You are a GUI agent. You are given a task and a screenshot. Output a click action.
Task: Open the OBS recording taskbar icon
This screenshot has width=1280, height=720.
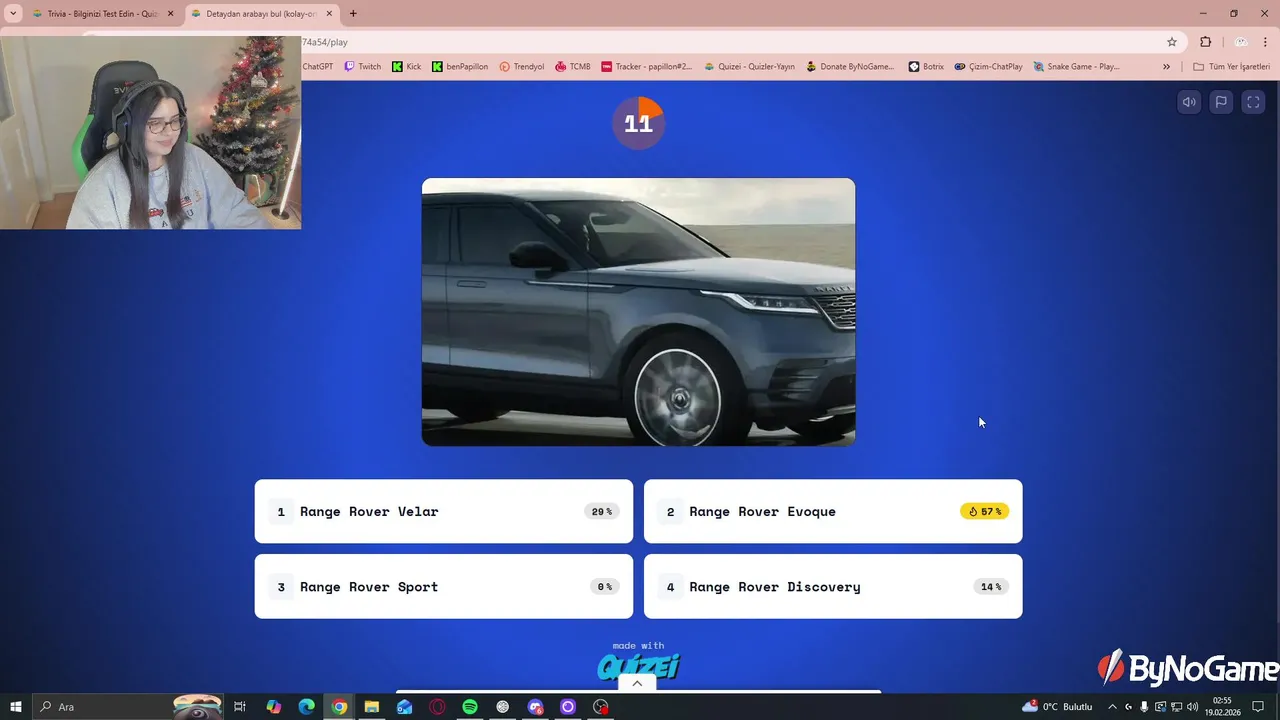pos(601,707)
